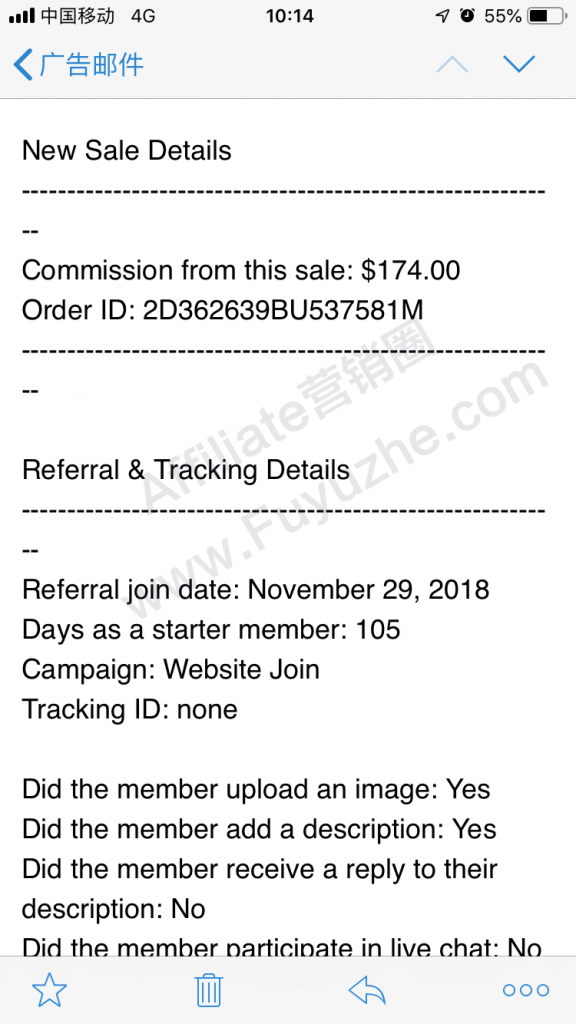Viewport: 576px width, 1024px height.
Task: Tap the battery indicator in the status bar
Action: (547, 16)
